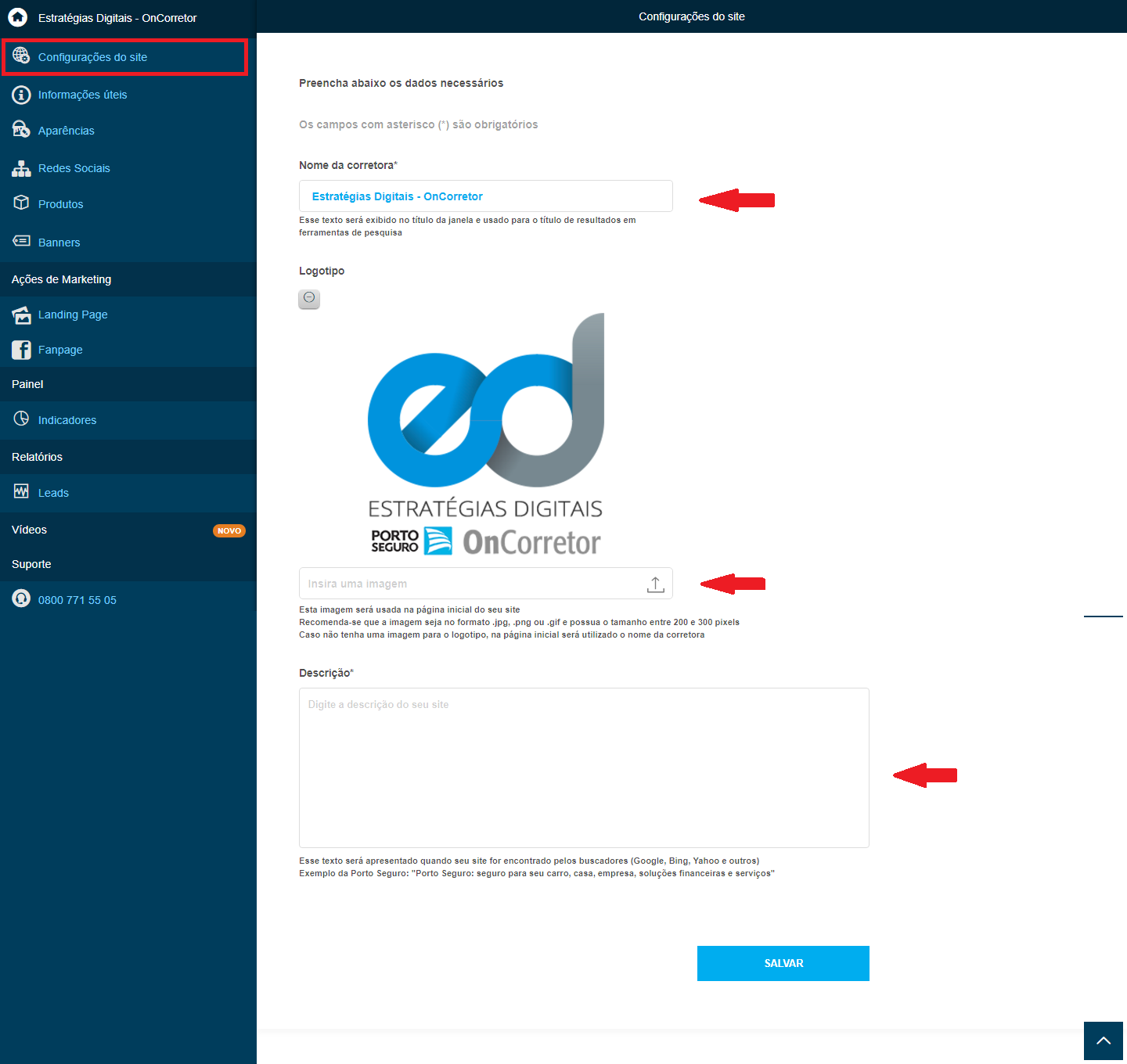Click the Produtos box icon
This screenshot has width=1127, height=1064.
pyautogui.click(x=21, y=203)
